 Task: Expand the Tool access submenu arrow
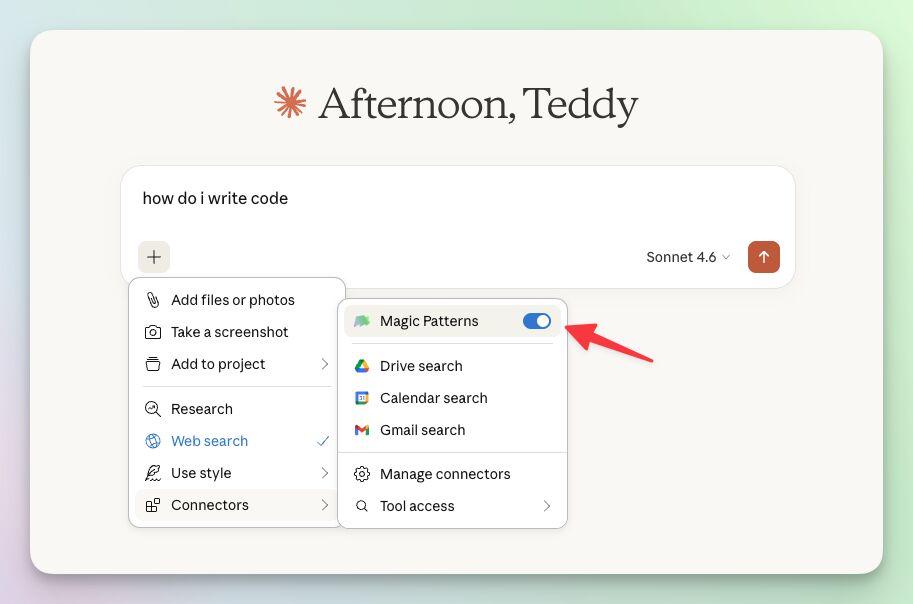(x=547, y=506)
